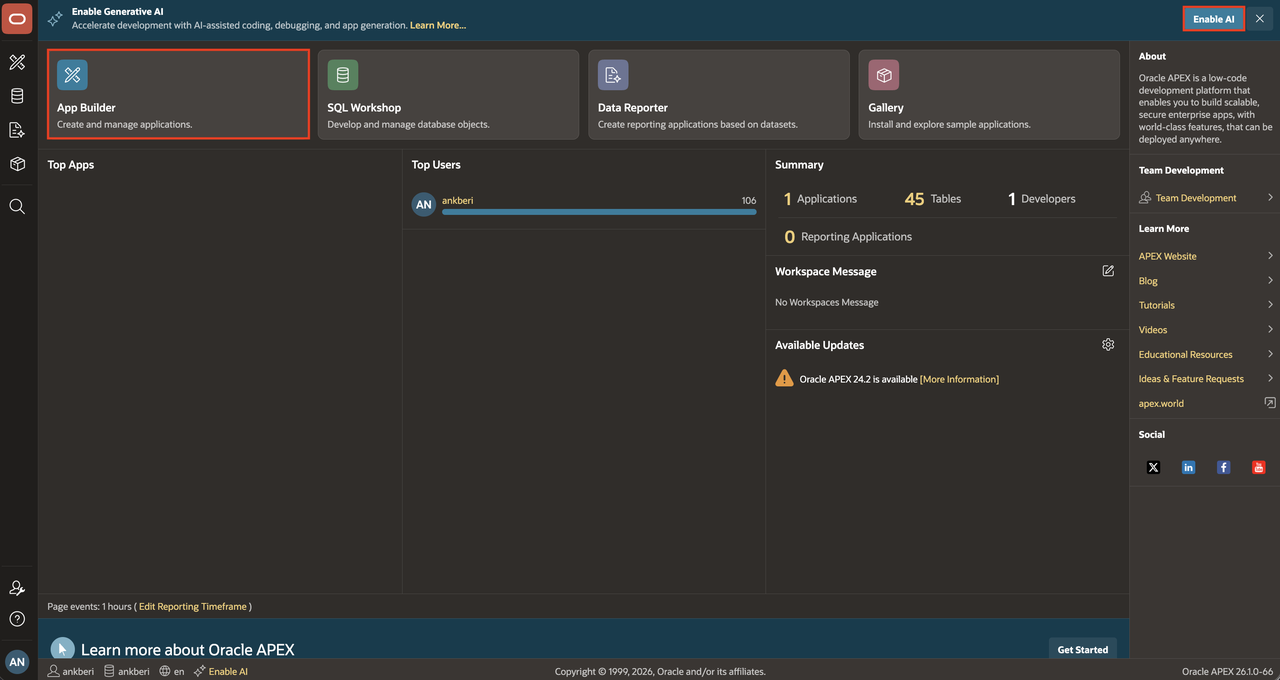Open the Help question mark icon
1280x680 pixels.
(17, 619)
